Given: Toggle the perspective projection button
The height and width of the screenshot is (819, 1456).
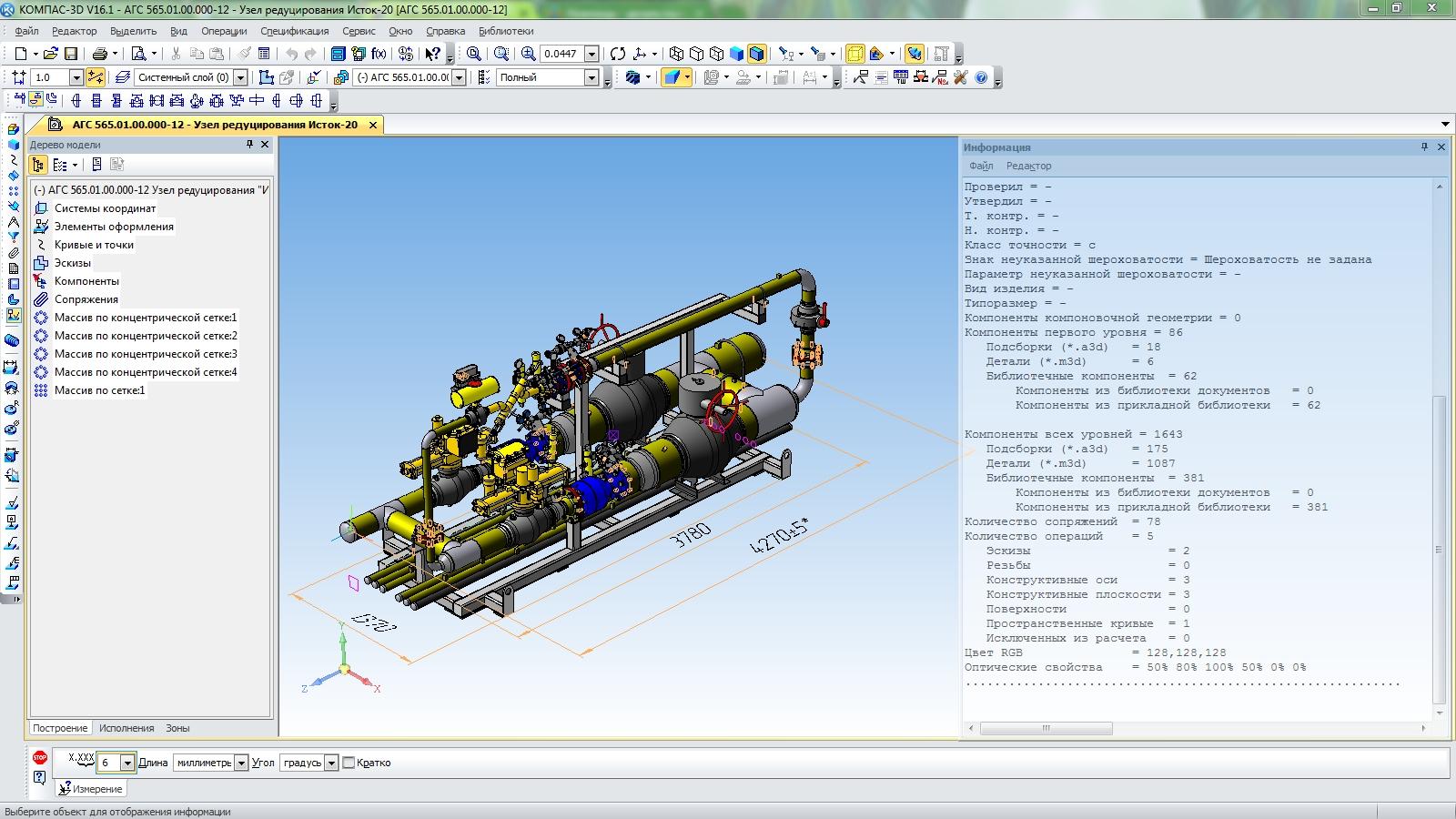Looking at the screenshot, I should click(855, 54).
